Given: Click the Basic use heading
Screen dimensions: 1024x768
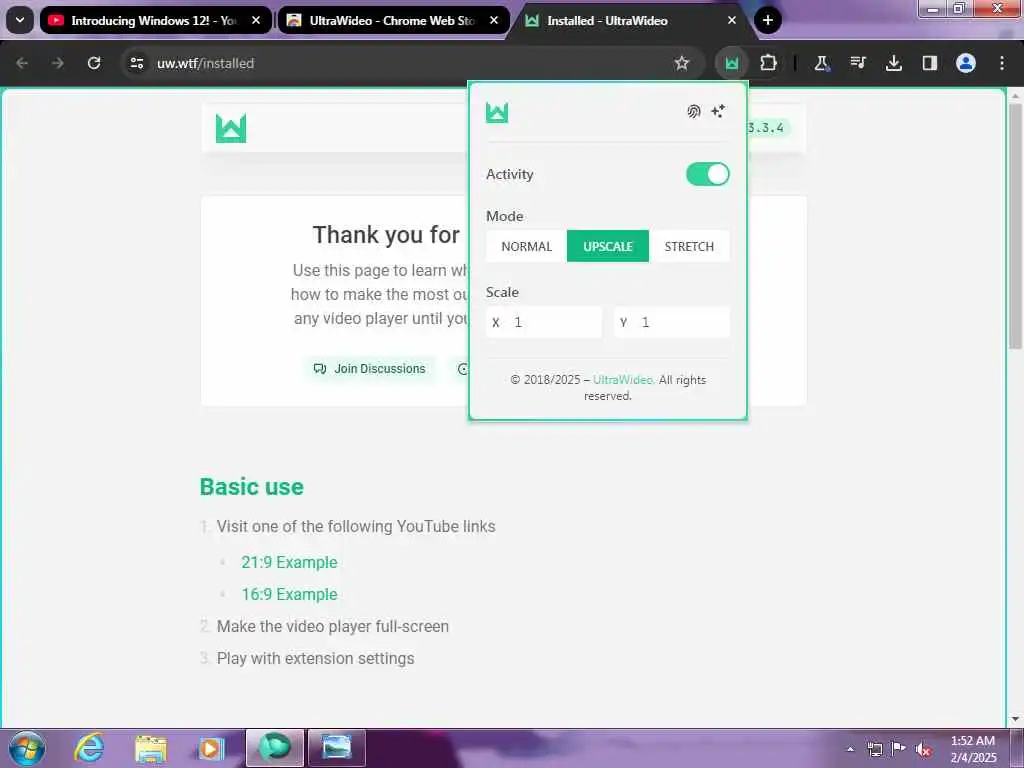Looking at the screenshot, I should (x=251, y=487).
